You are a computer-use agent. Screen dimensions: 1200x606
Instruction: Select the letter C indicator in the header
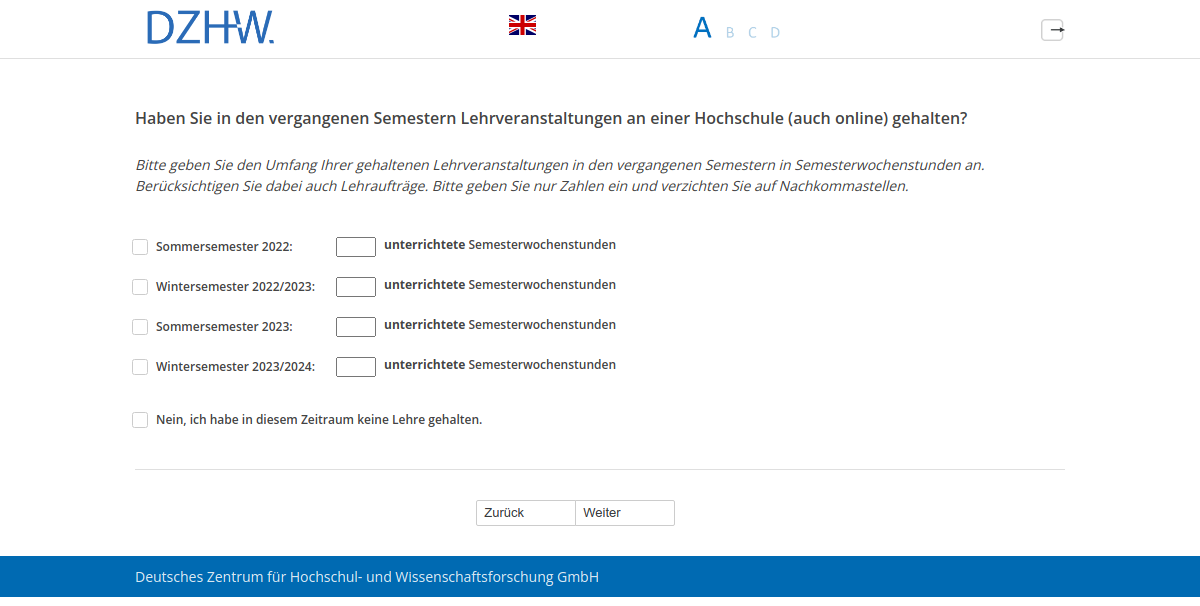click(751, 32)
